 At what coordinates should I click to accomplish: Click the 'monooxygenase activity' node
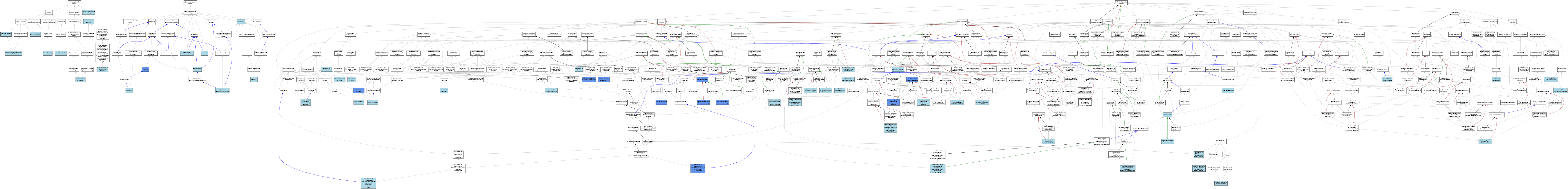point(89,34)
